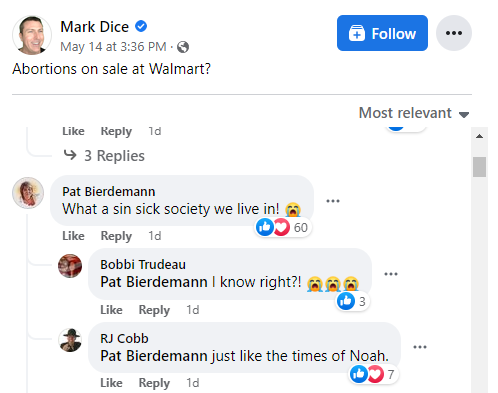This screenshot has width=498, height=393.
Task: Click the public globe audience icon
Action: point(183,47)
